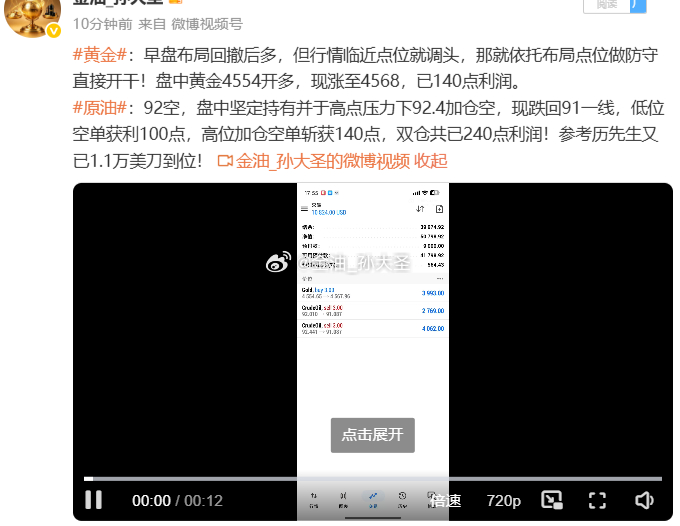This screenshot has width=680, height=526.
Task: Click the Weibo logo watermark in video
Action: [x=278, y=262]
